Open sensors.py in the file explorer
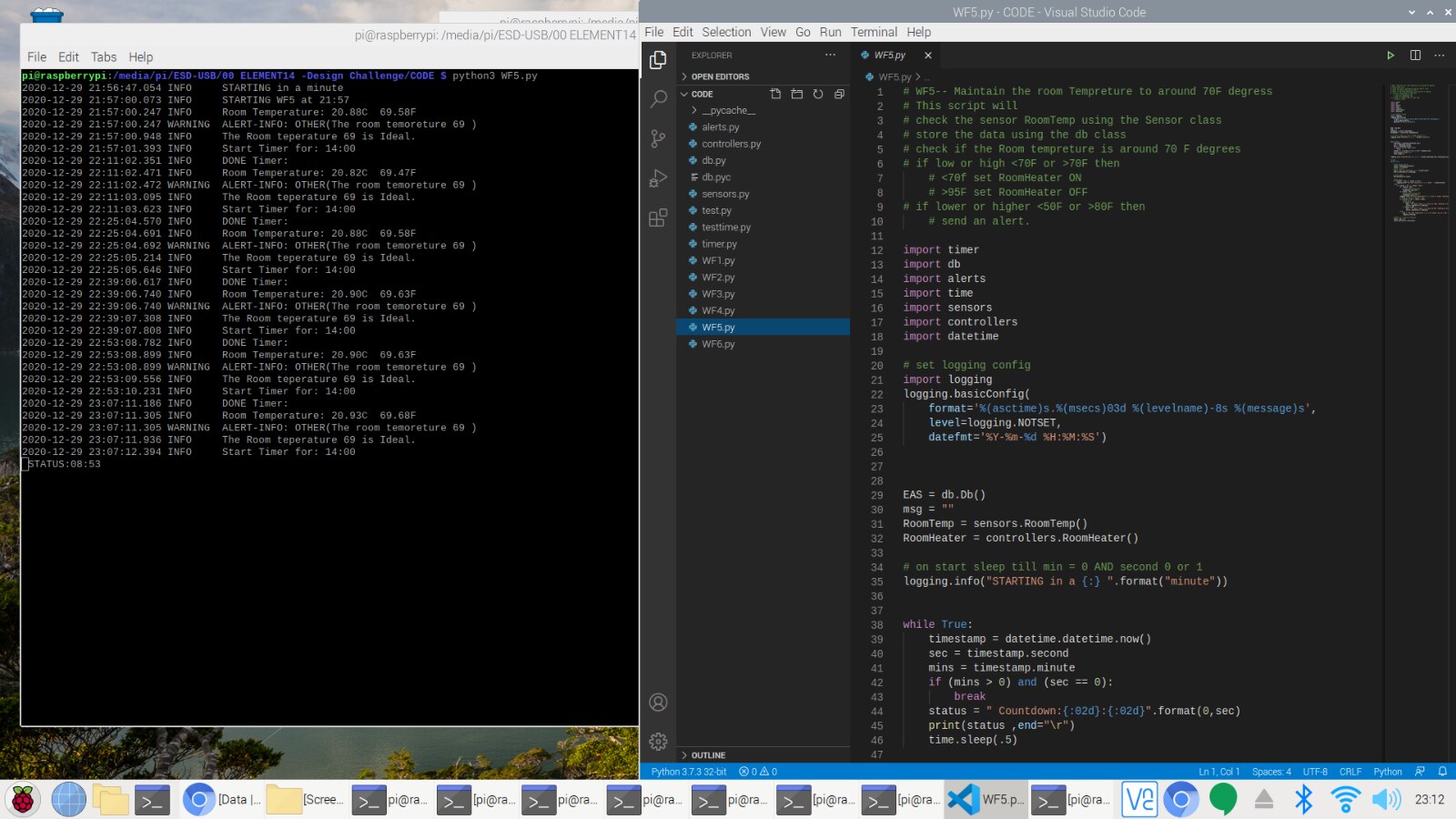The image size is (1456, 819). point(725,194)
